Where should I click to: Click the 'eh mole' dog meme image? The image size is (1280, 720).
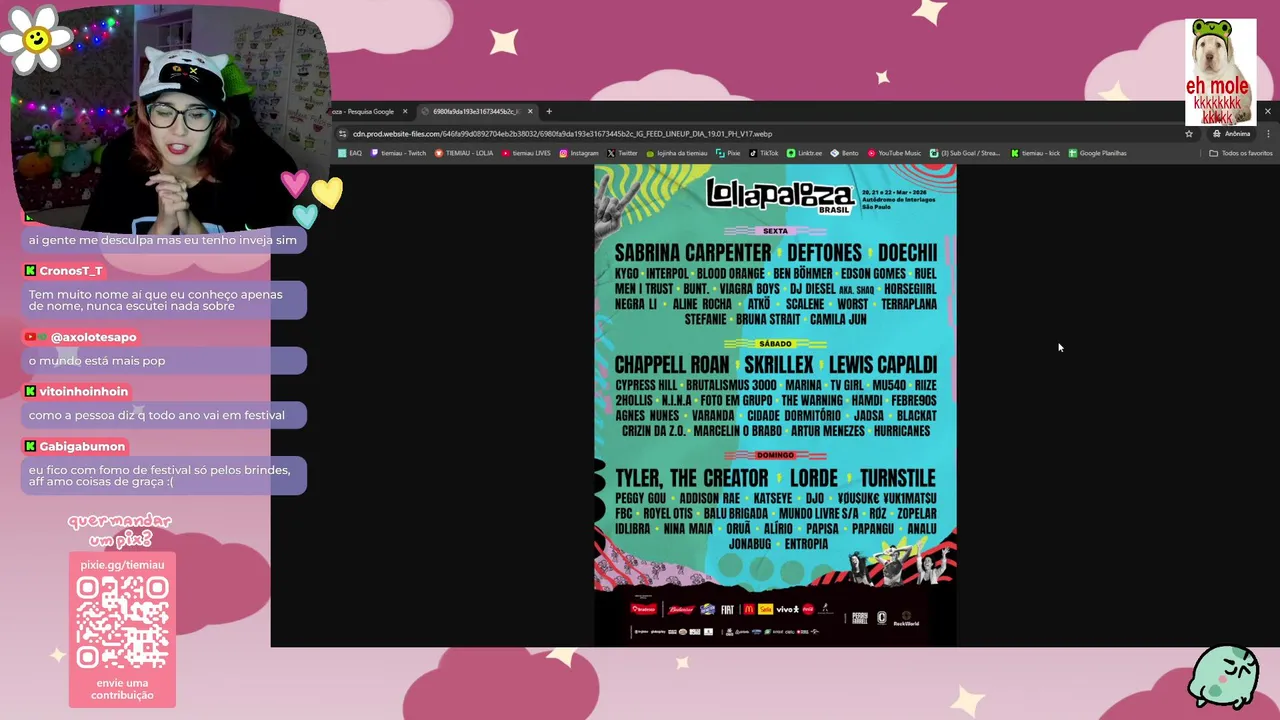1220,71
